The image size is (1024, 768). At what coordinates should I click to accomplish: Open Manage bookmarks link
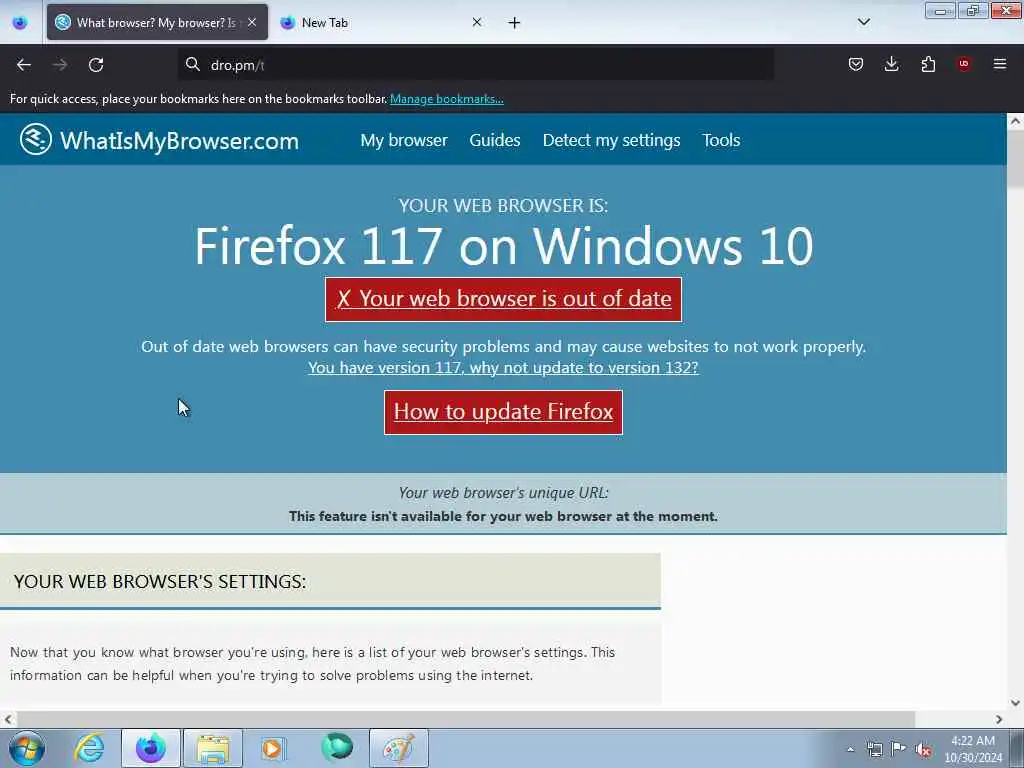click(447, 99)
